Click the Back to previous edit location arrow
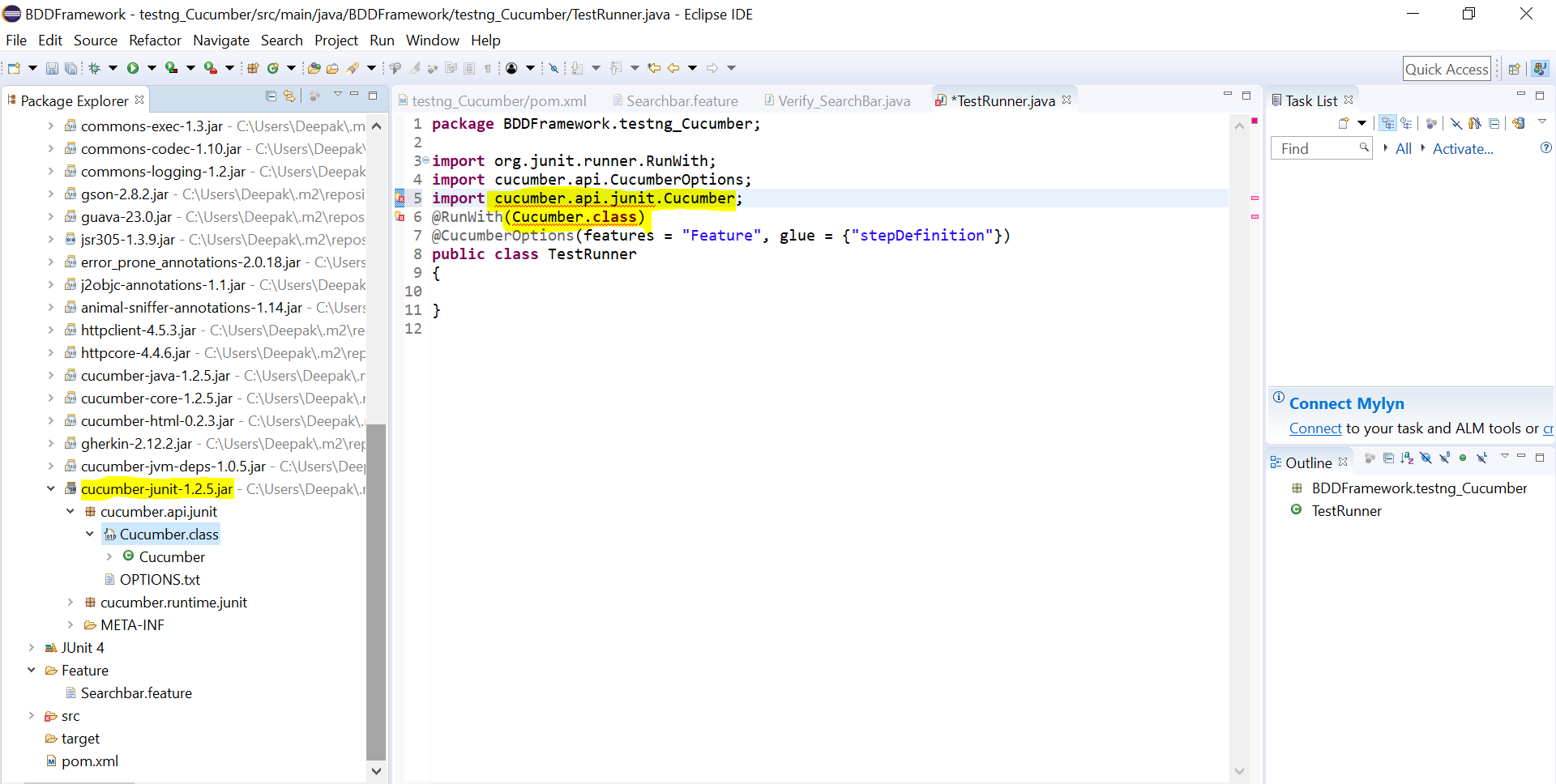Viewport: 1556px width, 784px height. point(673,68)
